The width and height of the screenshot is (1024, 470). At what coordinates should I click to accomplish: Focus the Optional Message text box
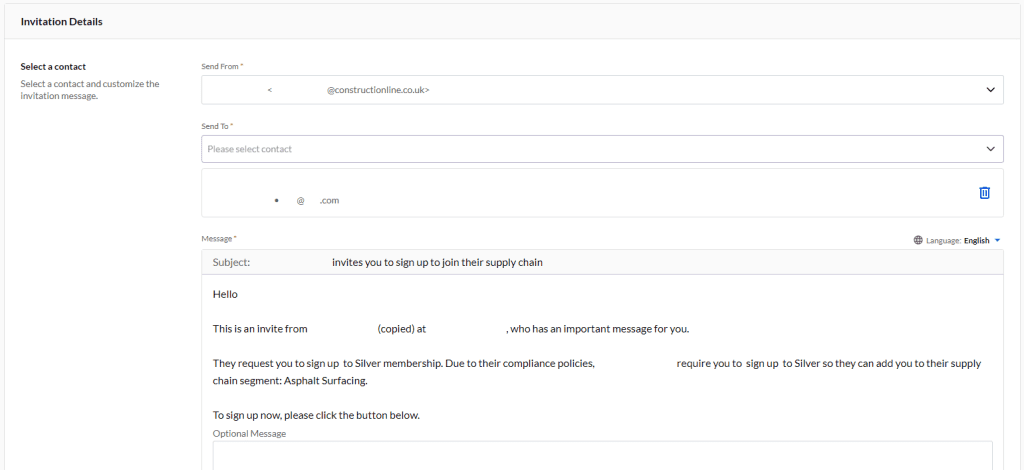click(x=602, y=456)
